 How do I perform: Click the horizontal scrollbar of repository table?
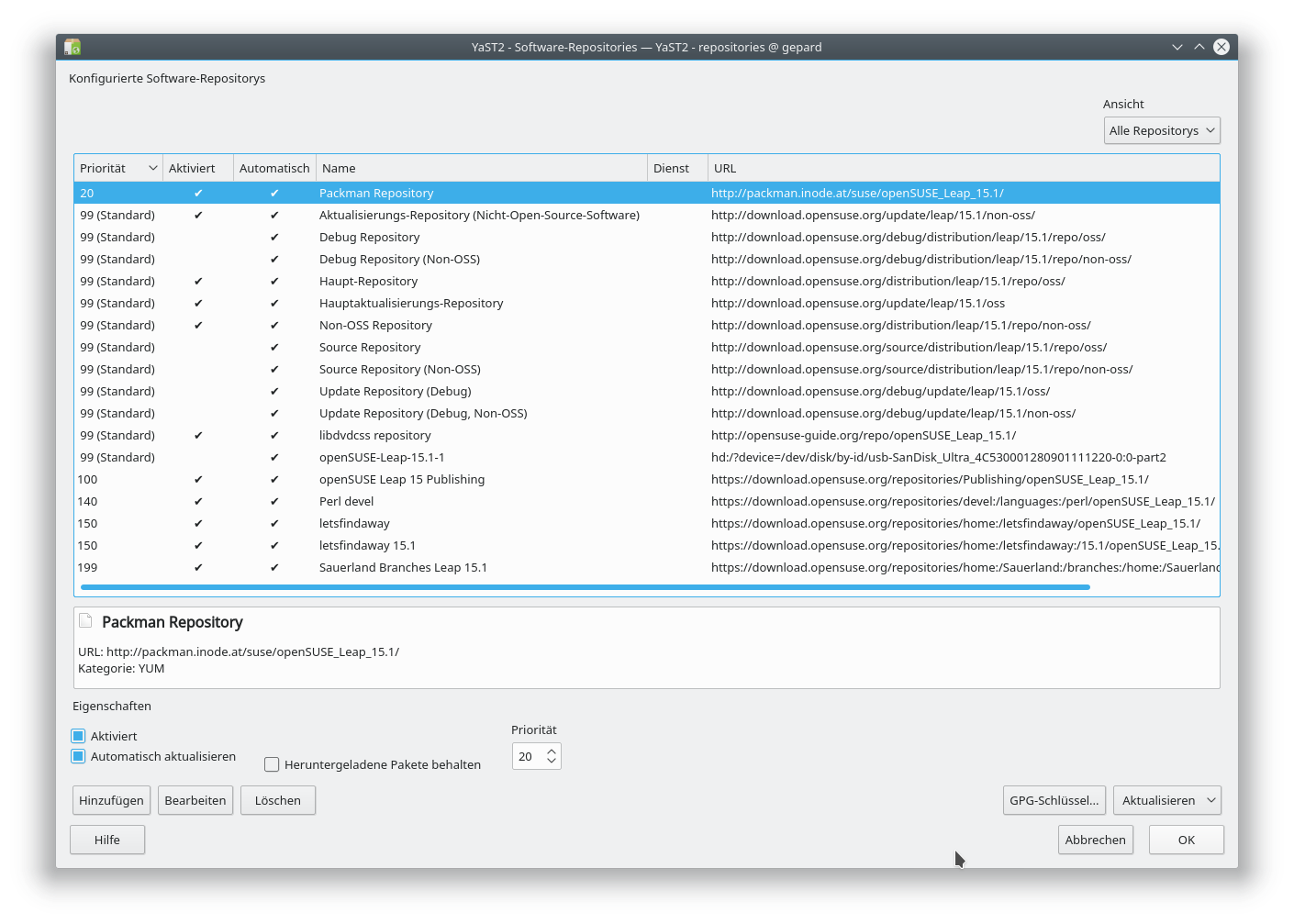(586, 586)
